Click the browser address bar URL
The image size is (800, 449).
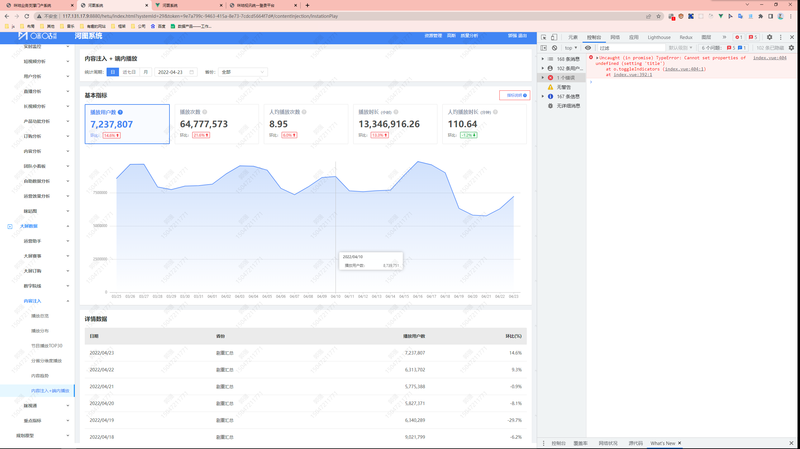(200, 16)
